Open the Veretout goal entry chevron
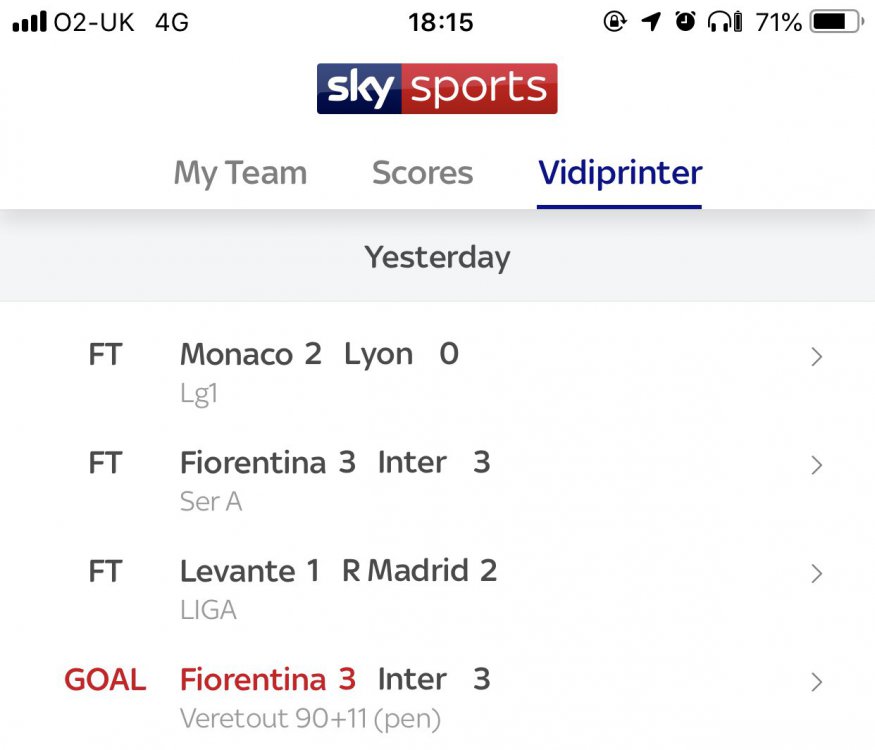Viewport: 875px width, 750px height. coord(816,682)
